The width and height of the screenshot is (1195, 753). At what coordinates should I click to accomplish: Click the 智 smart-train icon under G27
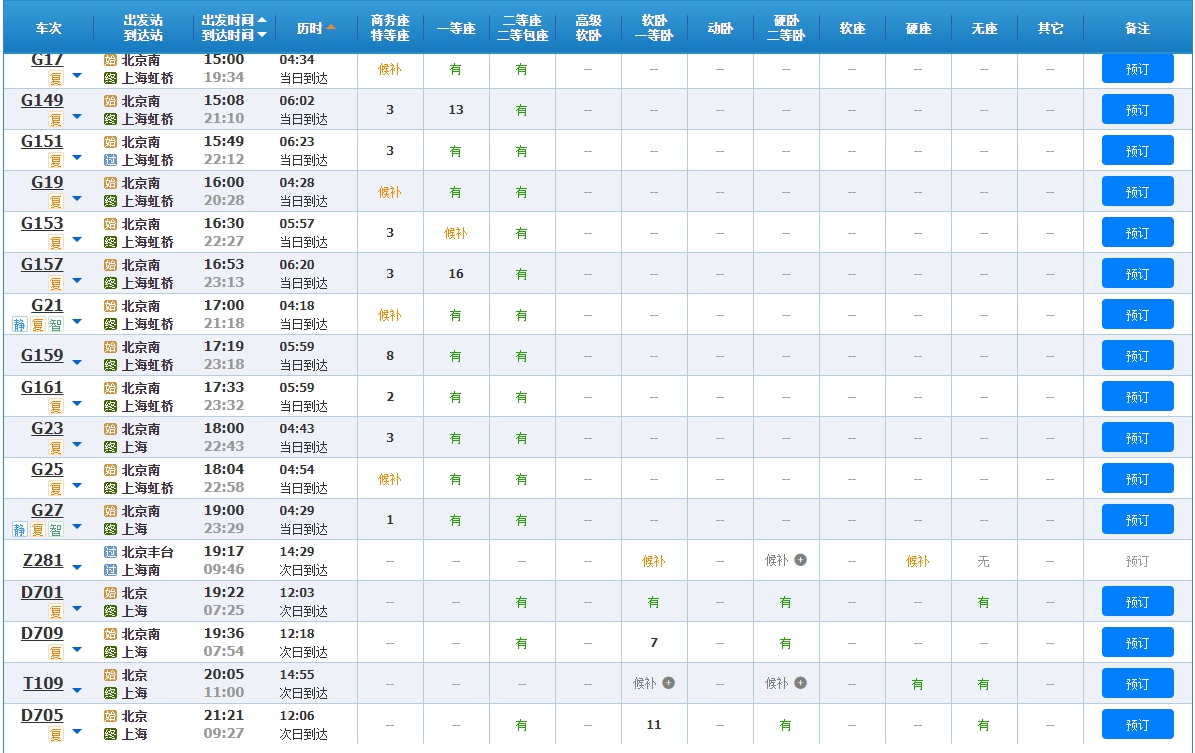pos(55,530)
